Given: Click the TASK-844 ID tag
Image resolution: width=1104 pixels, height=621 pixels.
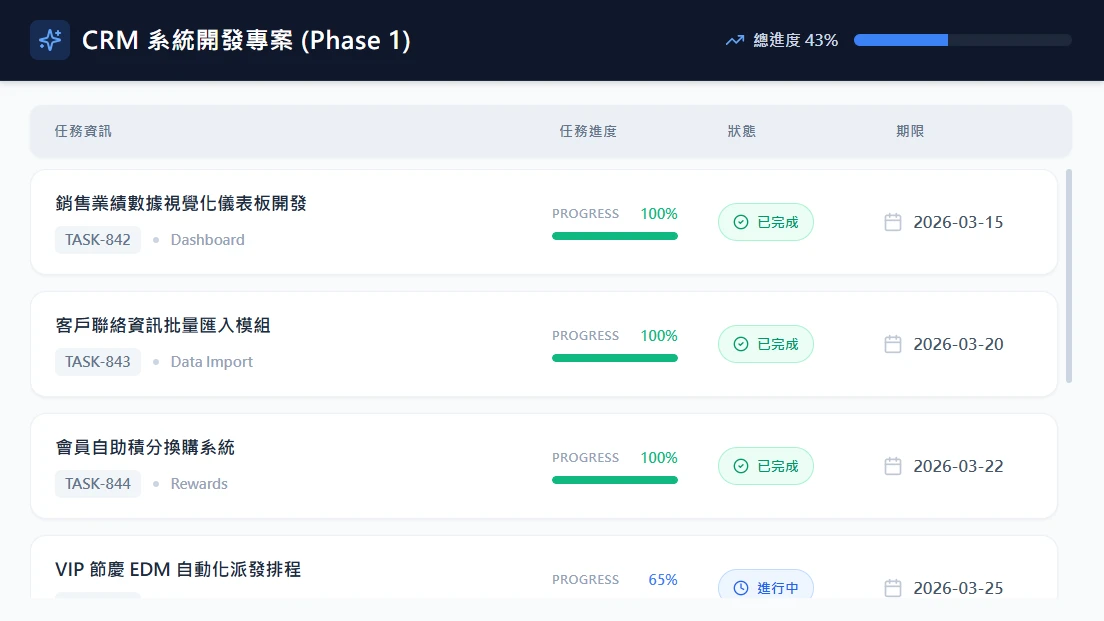Looking at the screenshot, I should click(x=98, y=484).
